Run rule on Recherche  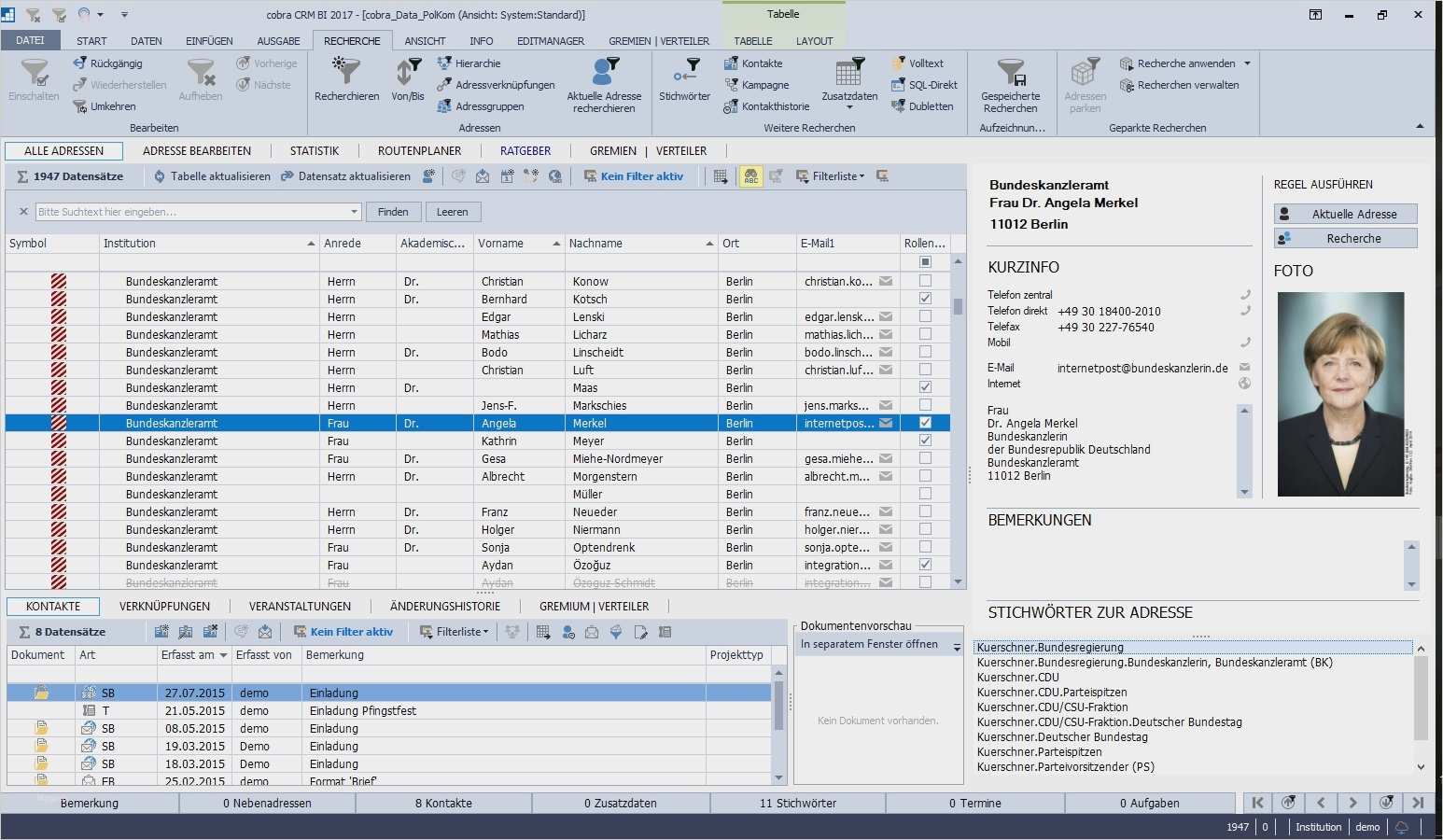[x=1345, y=238]
